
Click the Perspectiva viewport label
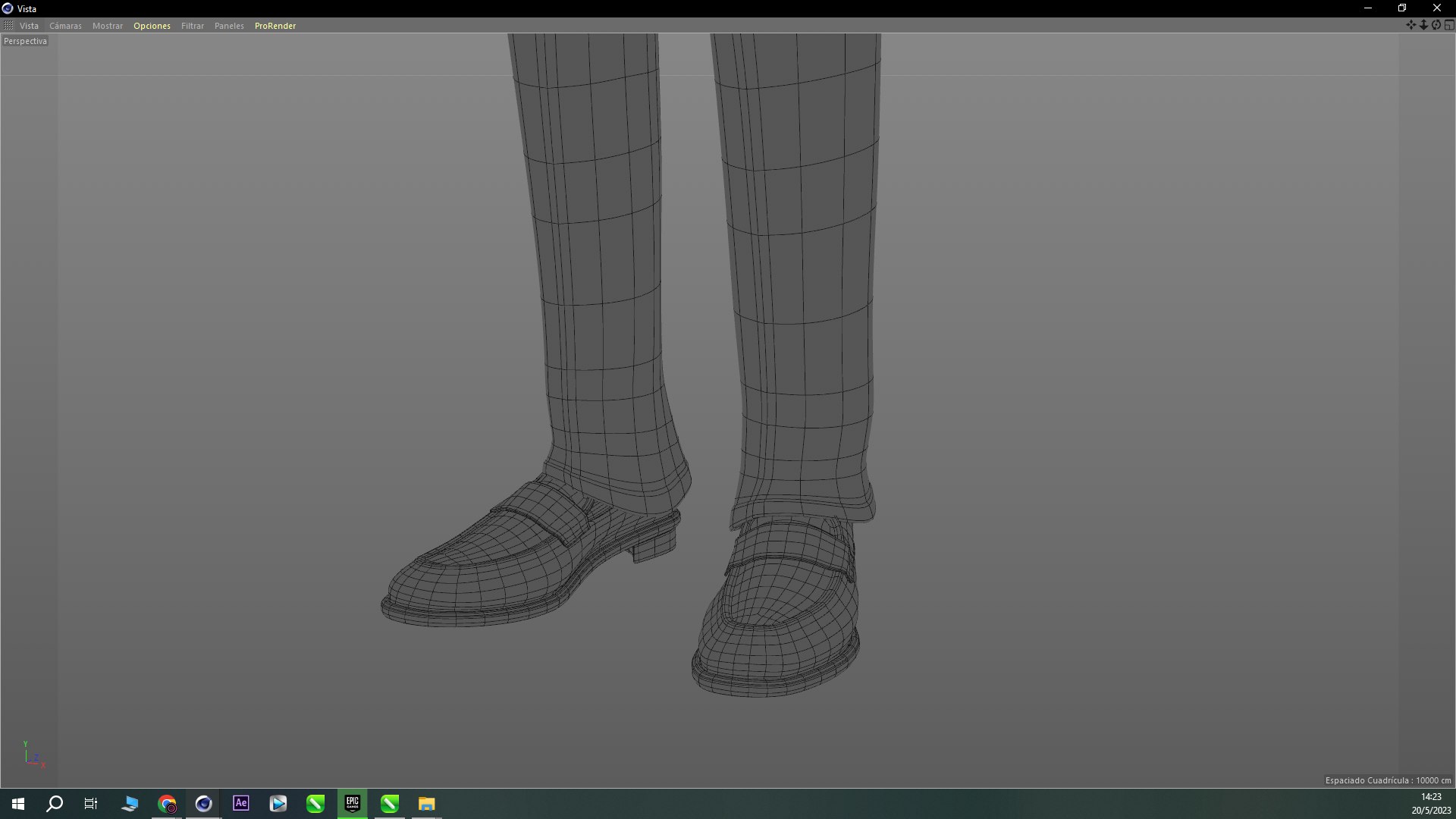click(x=25, y=41)
